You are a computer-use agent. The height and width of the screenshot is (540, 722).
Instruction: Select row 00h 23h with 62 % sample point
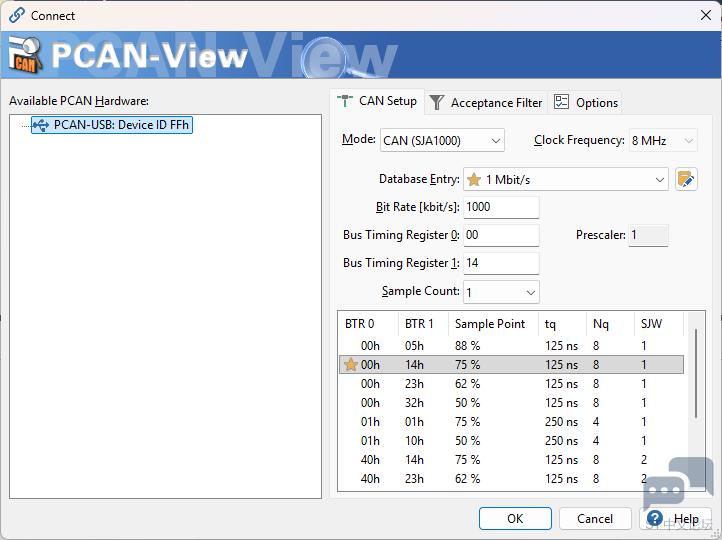(511, 383)
